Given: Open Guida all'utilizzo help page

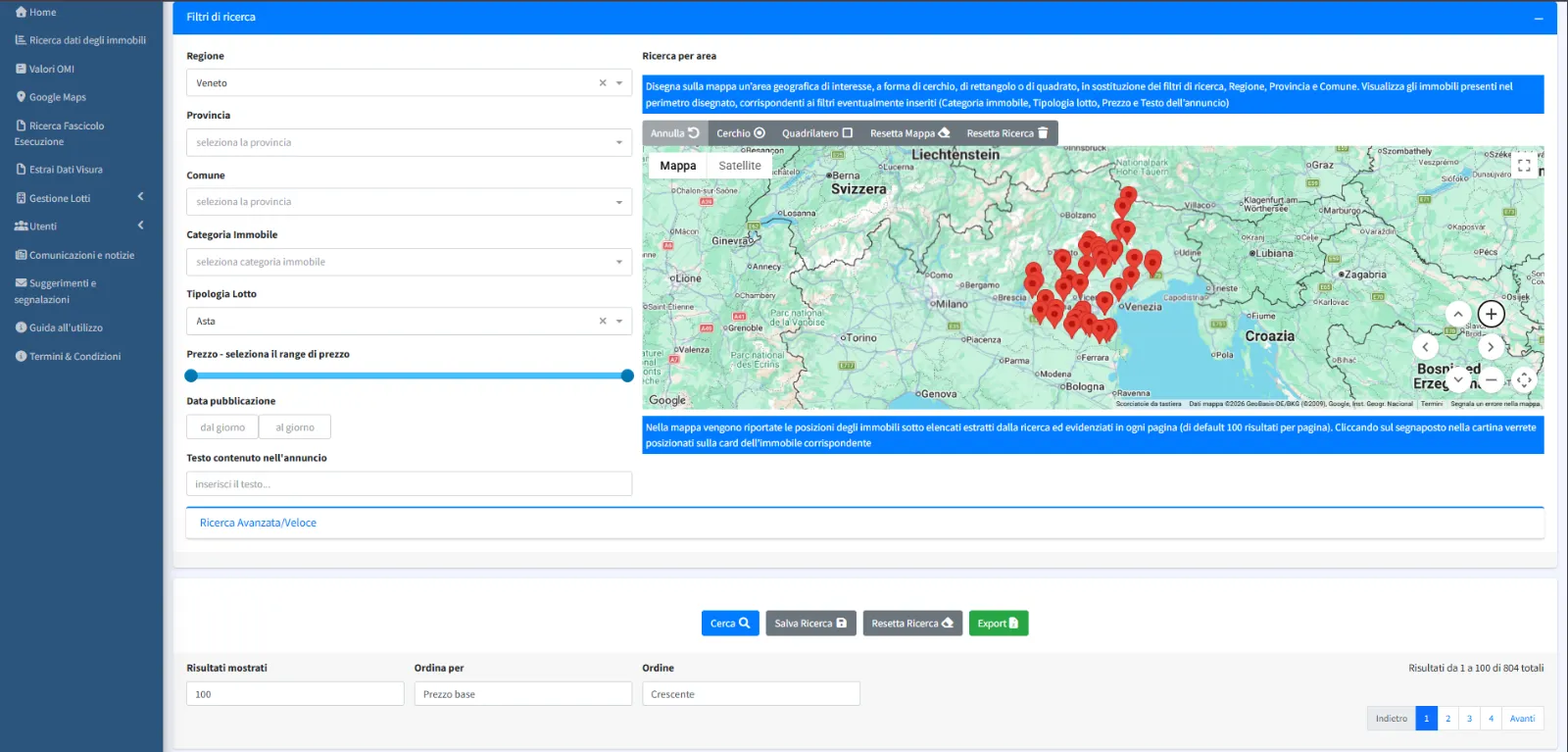Looking at the screenshot, I should tap(59, 327).
